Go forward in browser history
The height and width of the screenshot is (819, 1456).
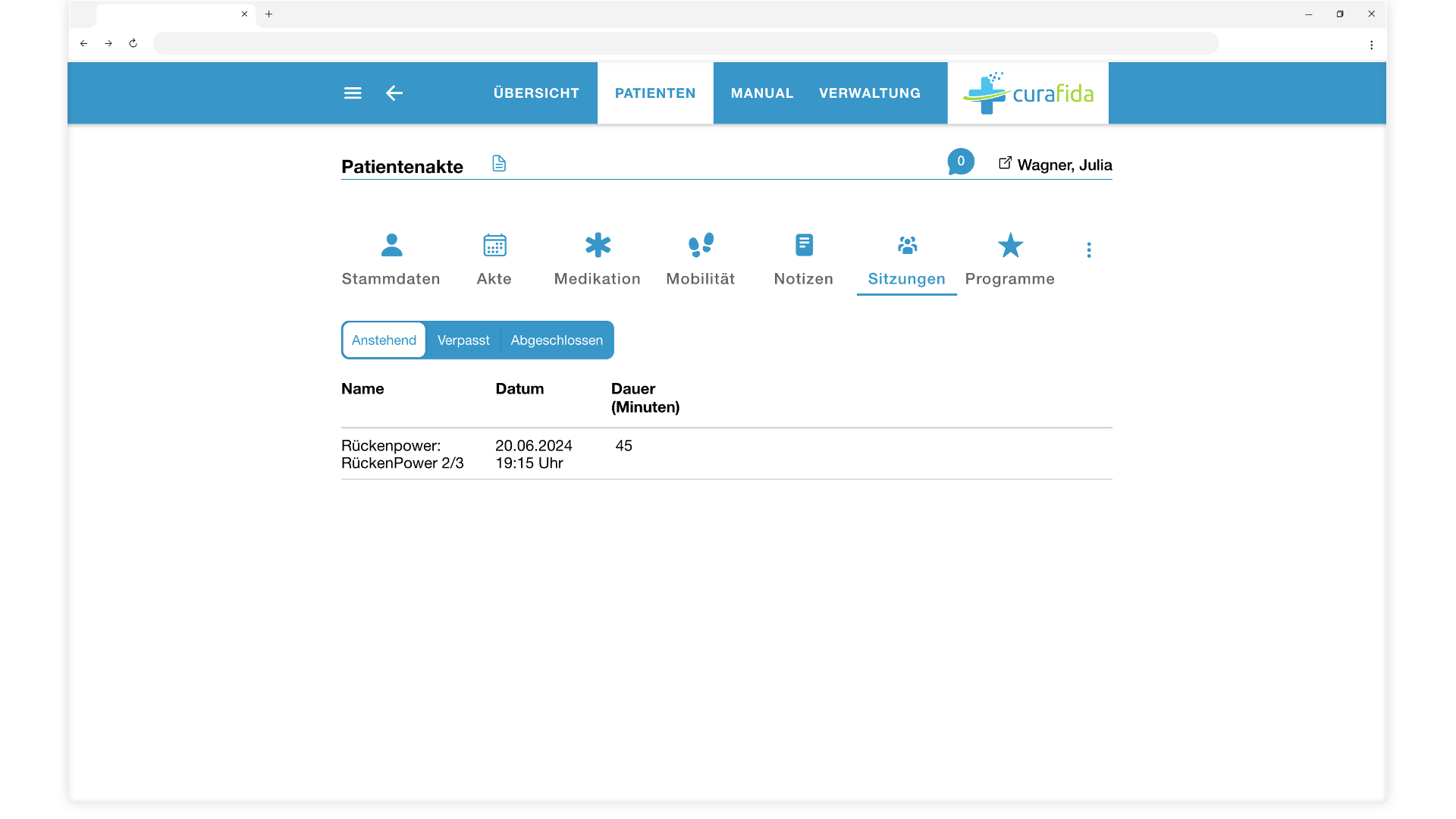click(x=108, y=44)
